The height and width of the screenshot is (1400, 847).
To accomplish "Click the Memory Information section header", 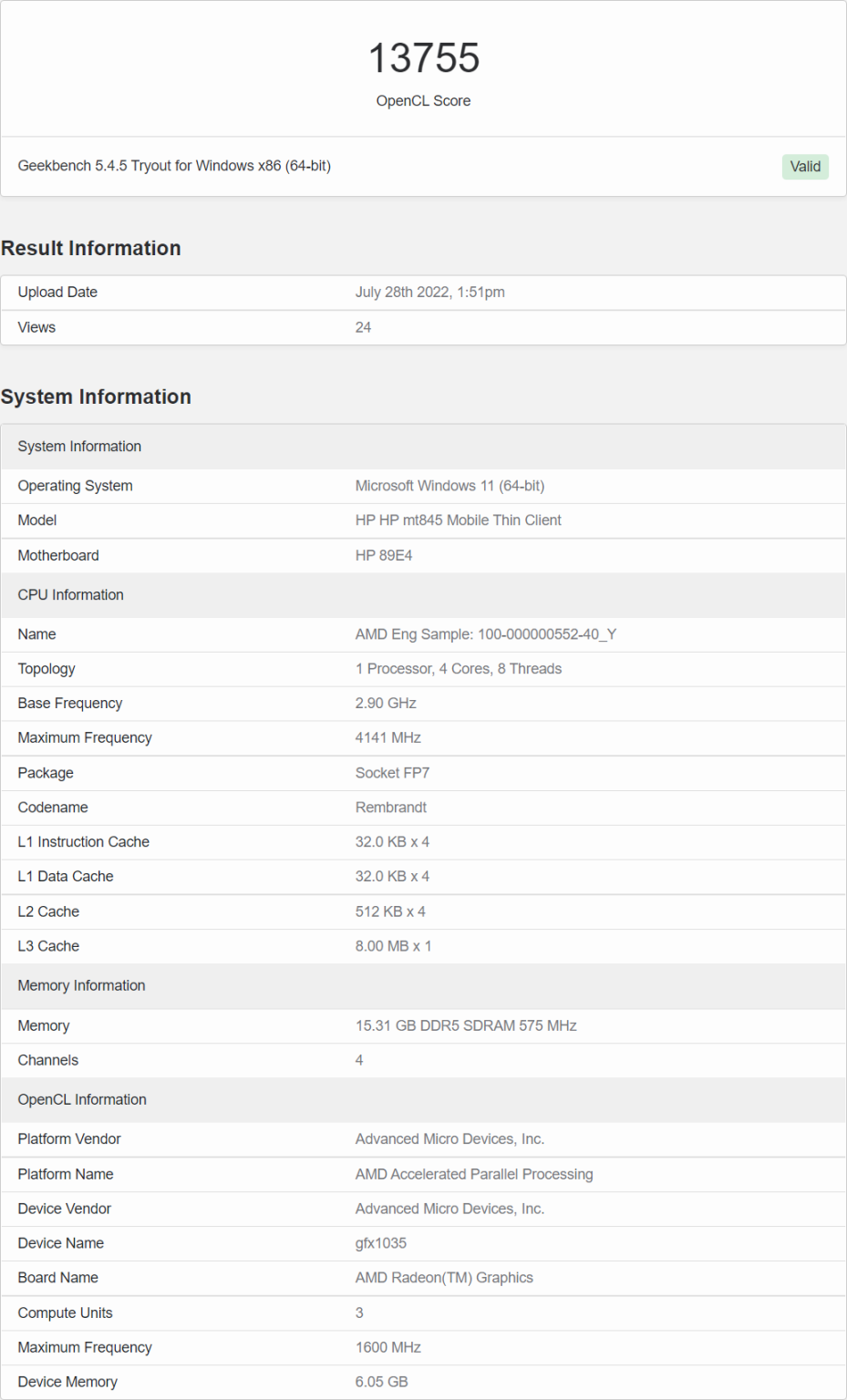I will (81, 985).
